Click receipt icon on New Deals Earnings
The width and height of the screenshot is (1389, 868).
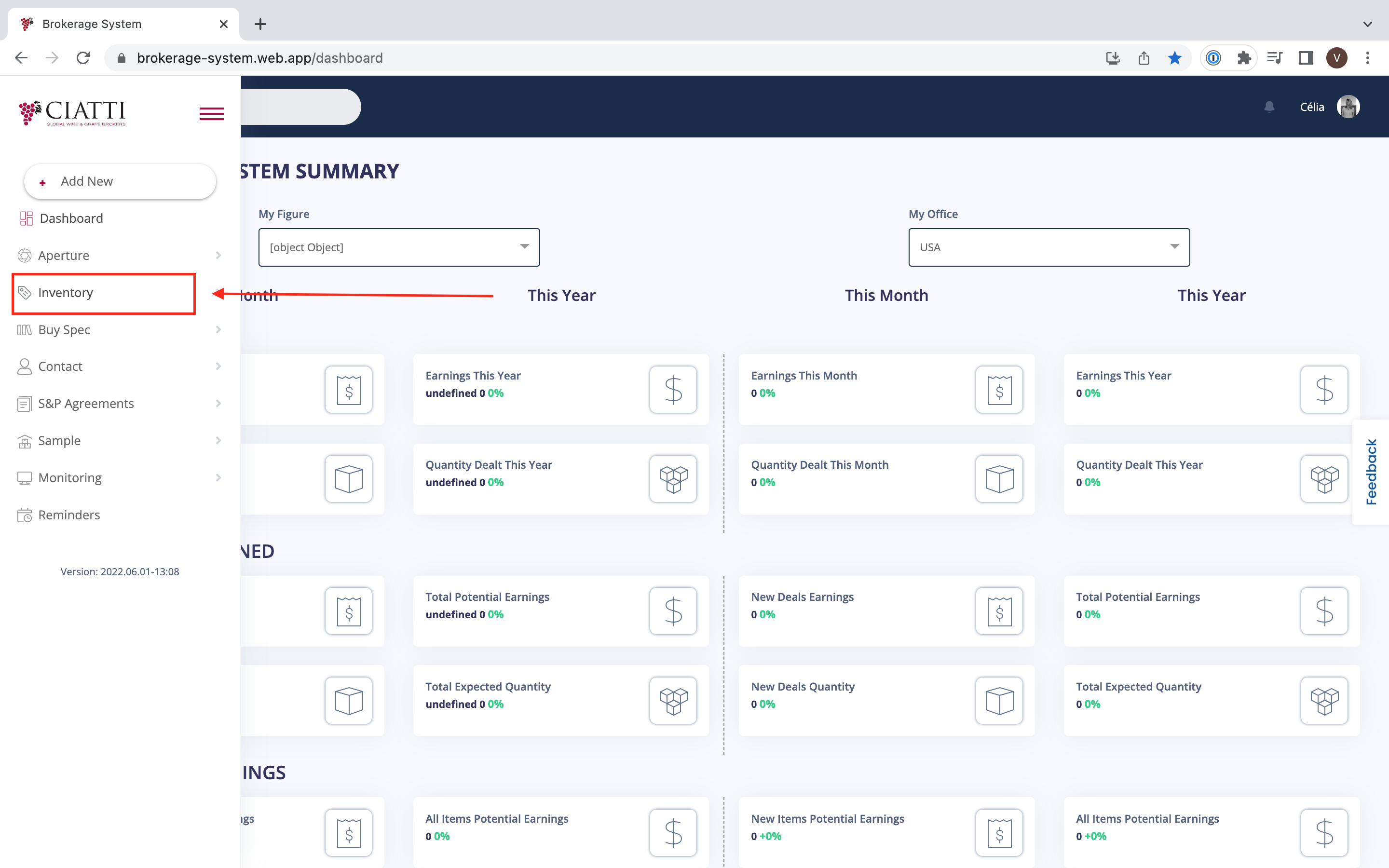[999, 611]
